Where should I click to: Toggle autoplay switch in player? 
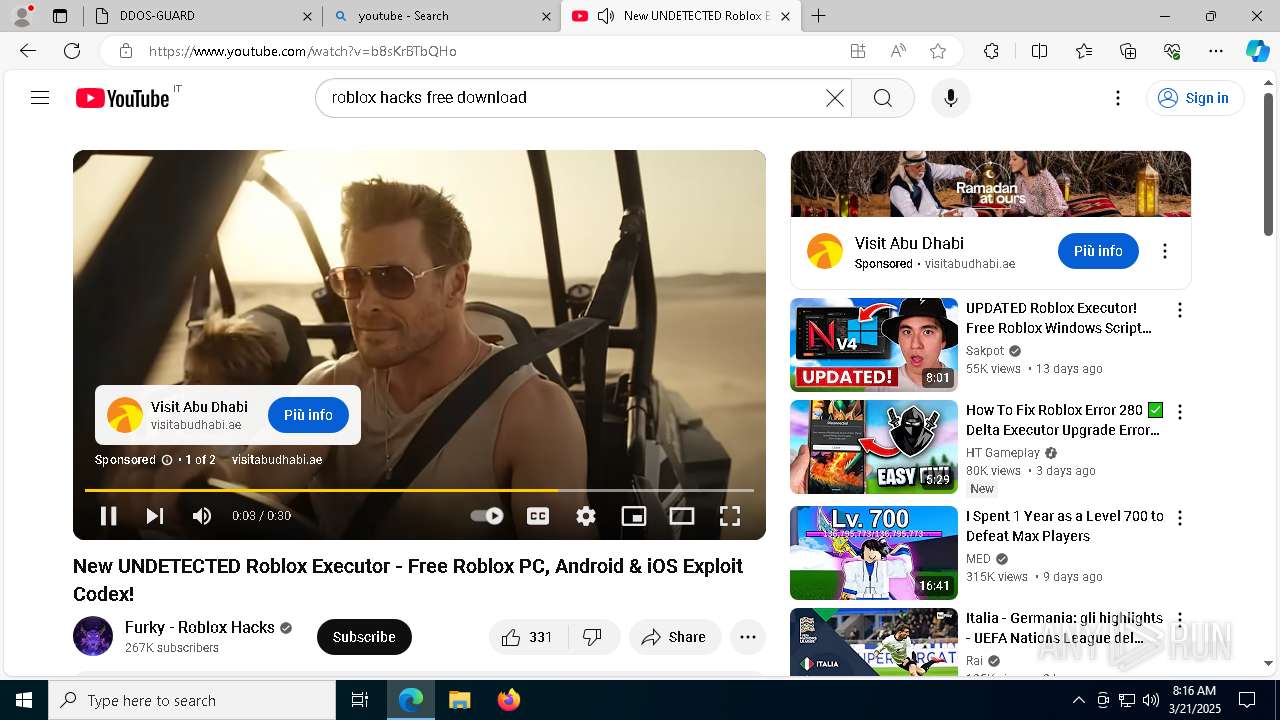pyautogui.click(x=487, y=516)
